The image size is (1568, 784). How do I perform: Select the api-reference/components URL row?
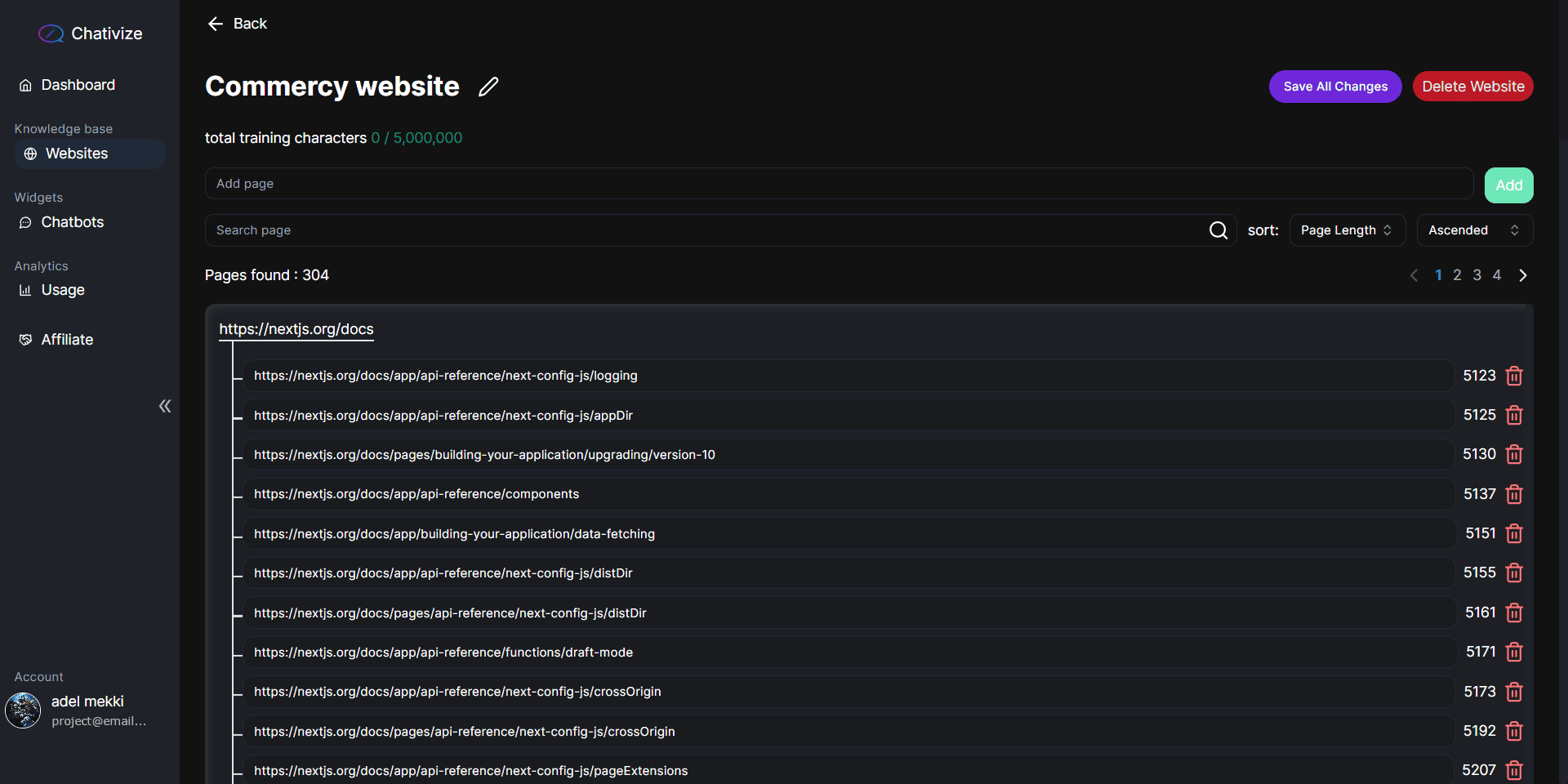pyautogui.click(x=849, y=494)
